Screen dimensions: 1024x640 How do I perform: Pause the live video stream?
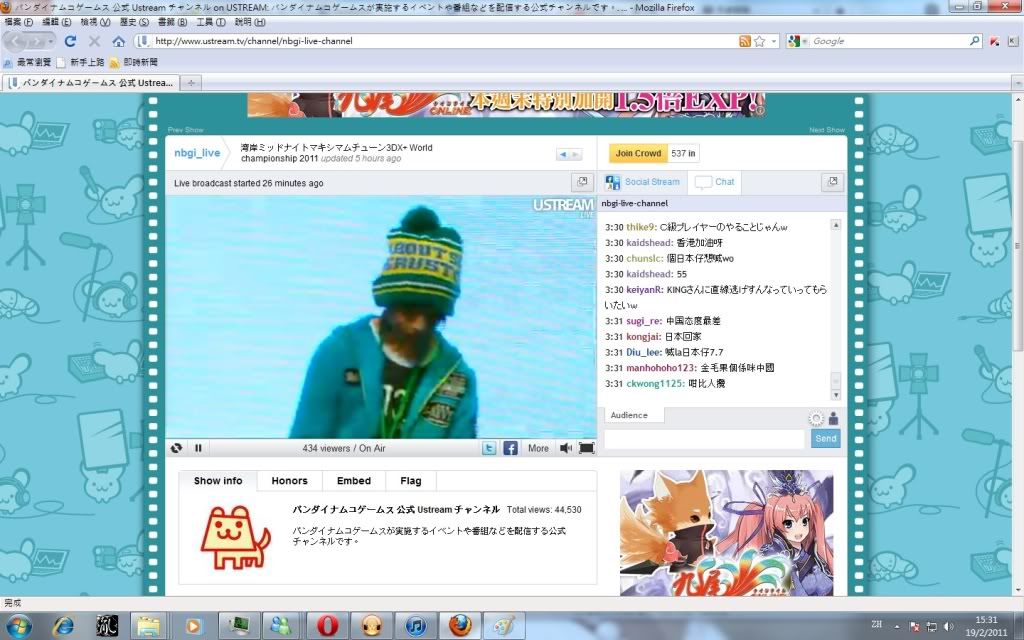[x=198, y=448]
